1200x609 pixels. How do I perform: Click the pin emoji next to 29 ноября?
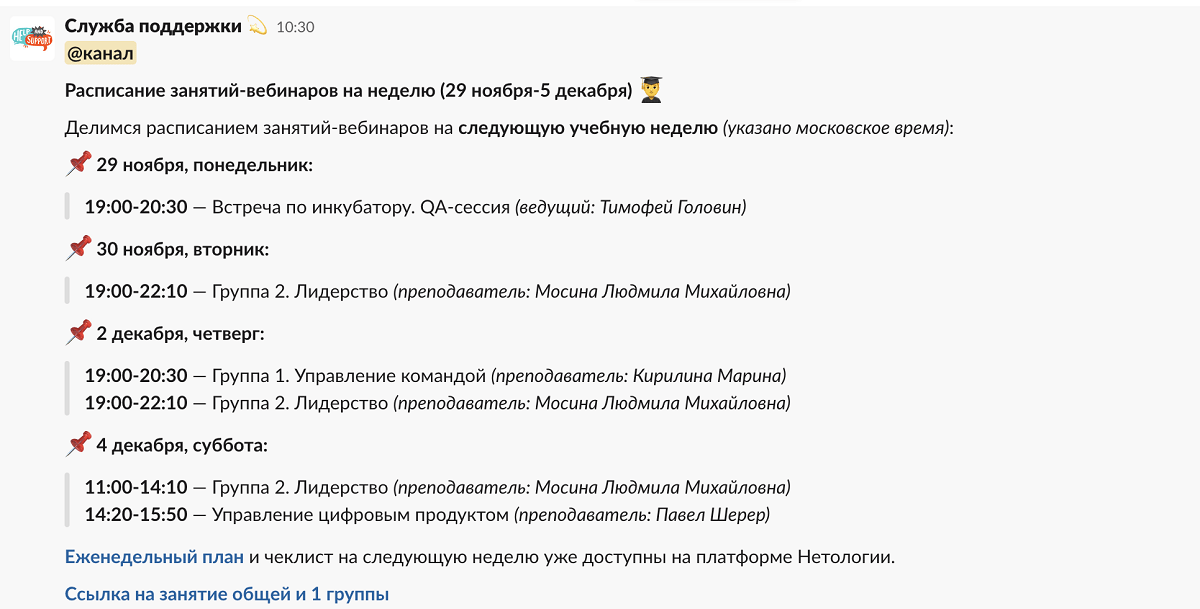[76, 165]
